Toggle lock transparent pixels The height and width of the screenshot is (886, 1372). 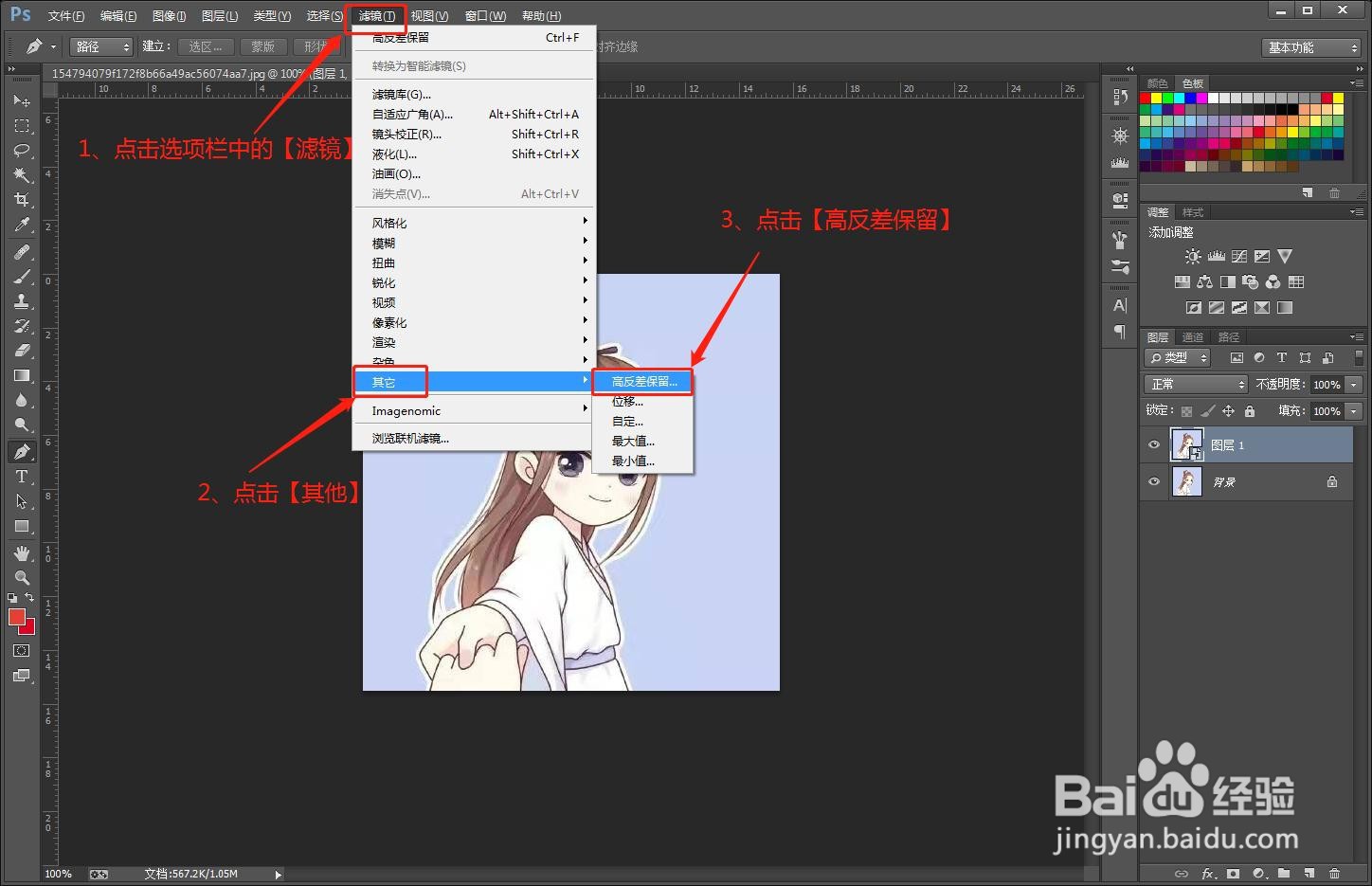click(1186, 410)
